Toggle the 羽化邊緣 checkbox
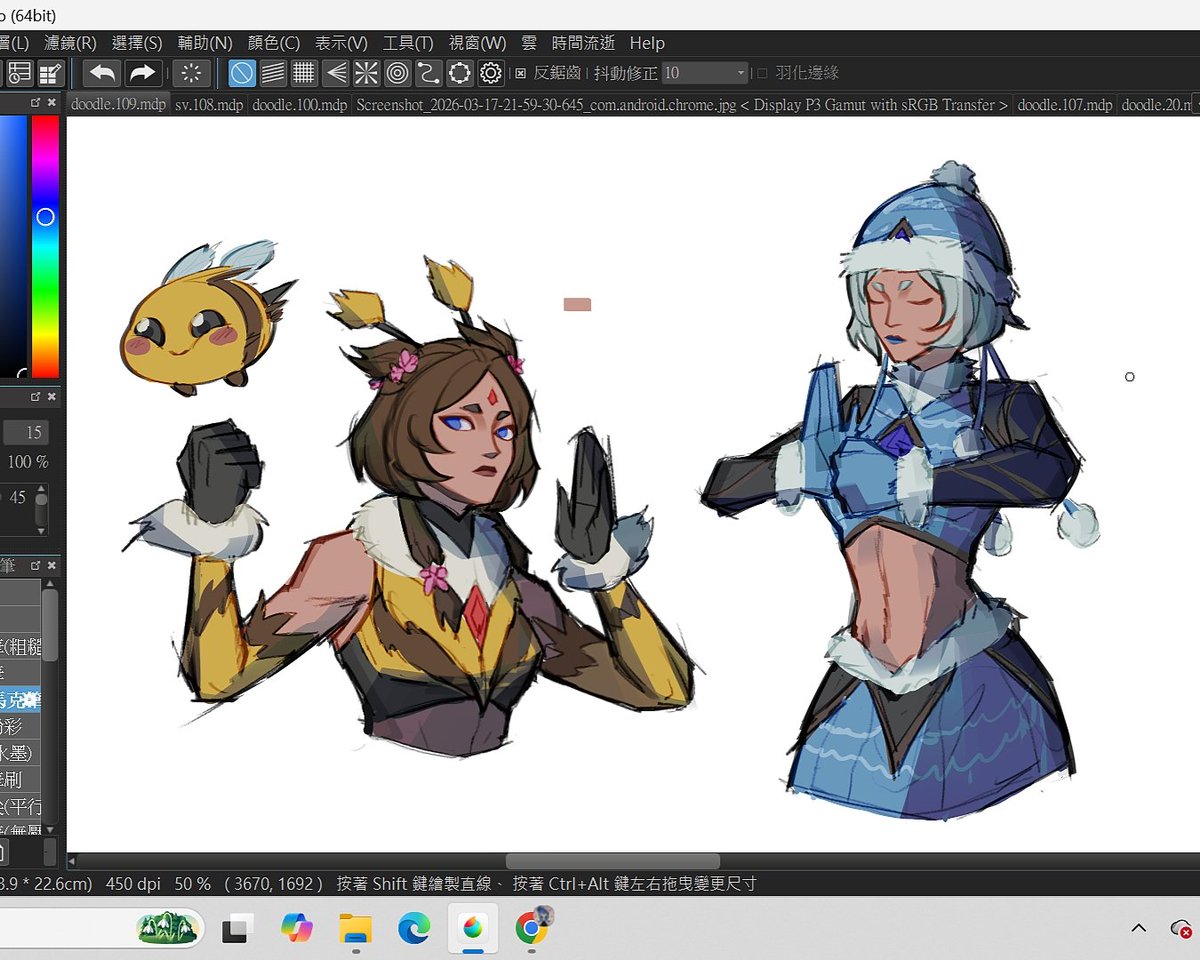1200x960 pixels. (x=762, y=73)
